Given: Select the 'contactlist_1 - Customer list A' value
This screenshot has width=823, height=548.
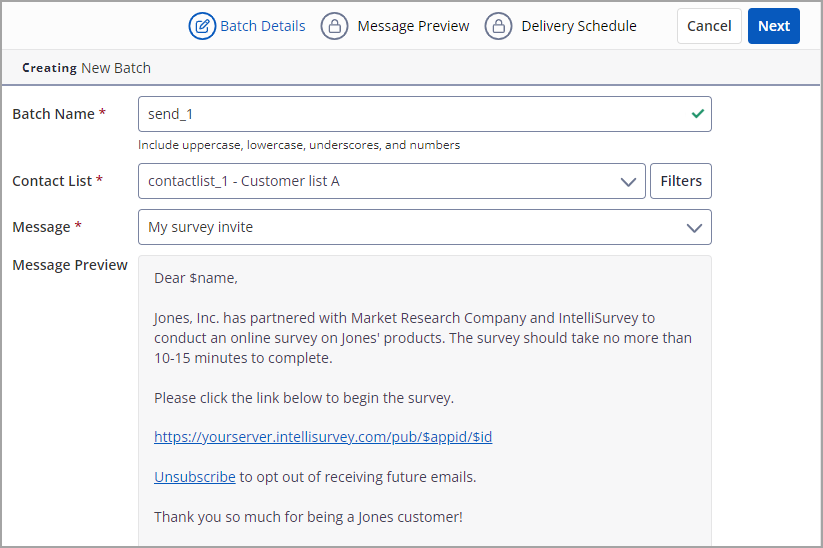Looking at the screenshot, I should coord(244,181).
